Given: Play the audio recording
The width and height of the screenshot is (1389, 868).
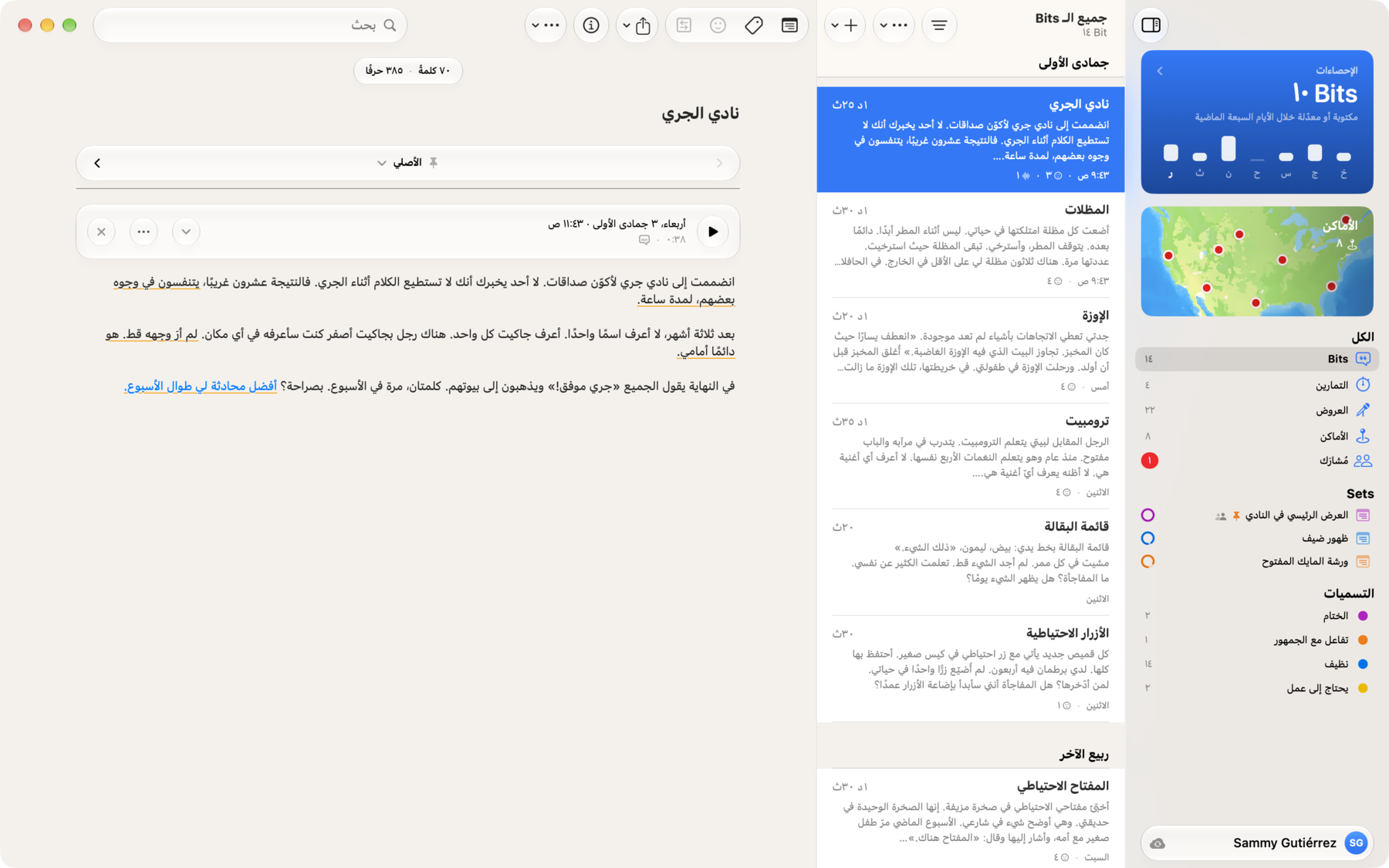Looking at the screenshot, I should tap(713, 231).
